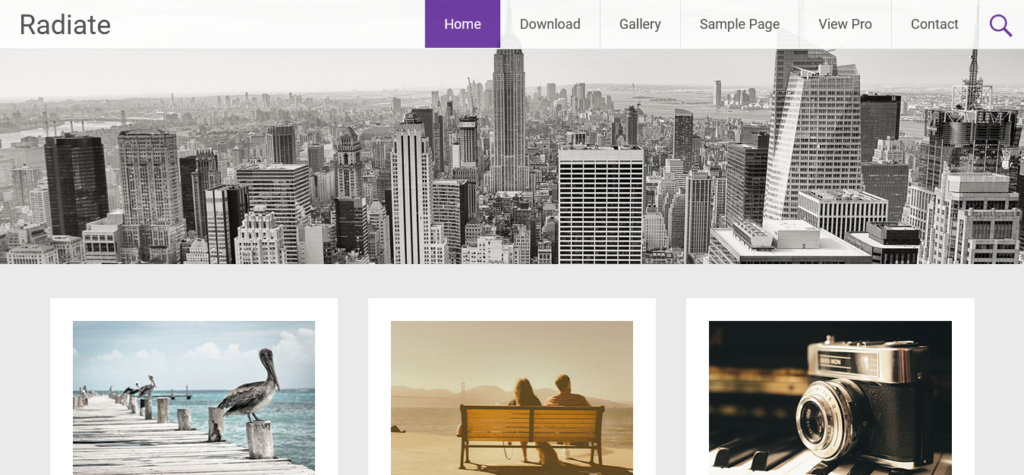Open the search magnifier icon
1024x475 pixels.
[x=1000, y=25]
